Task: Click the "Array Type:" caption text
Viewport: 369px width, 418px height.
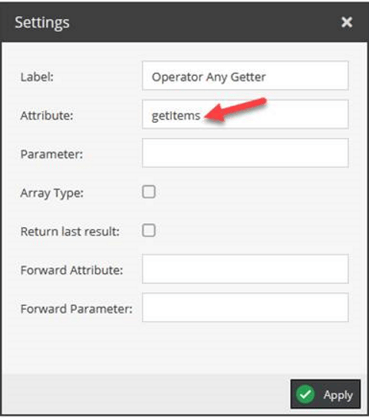Action: 52,193
